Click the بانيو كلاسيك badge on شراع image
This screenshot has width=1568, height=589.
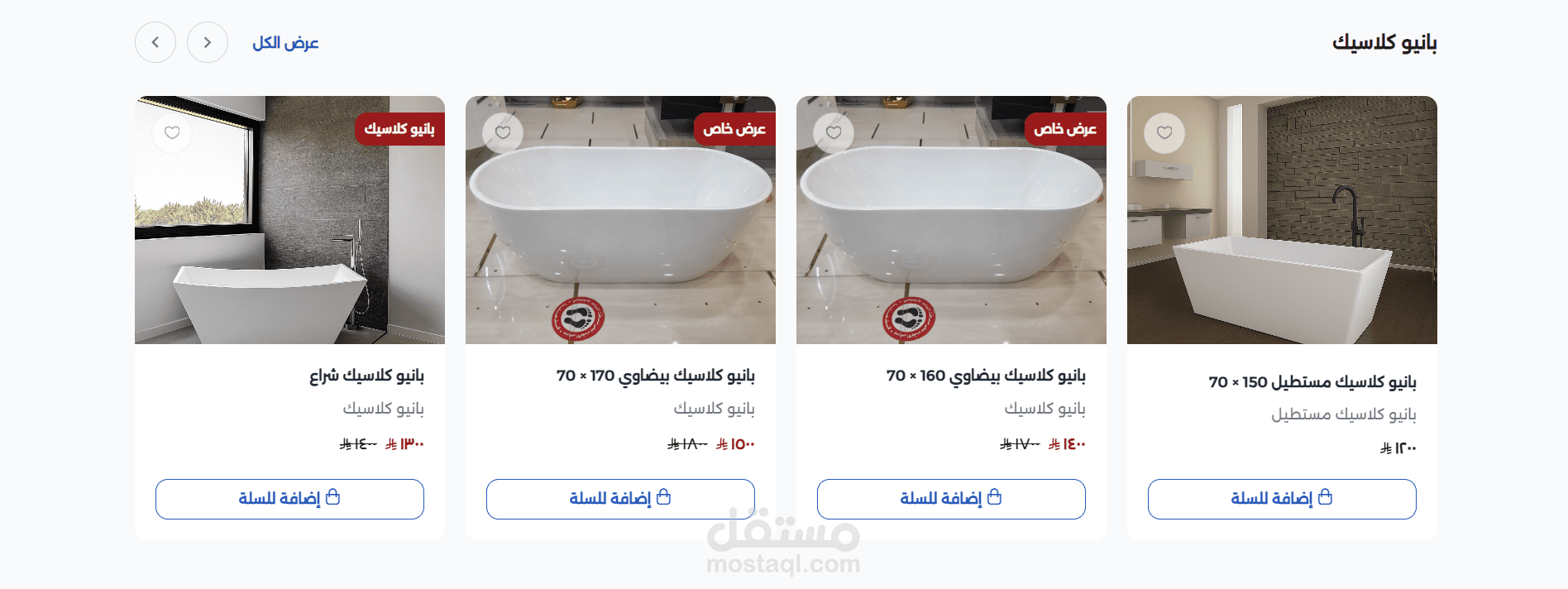[400, 129]
